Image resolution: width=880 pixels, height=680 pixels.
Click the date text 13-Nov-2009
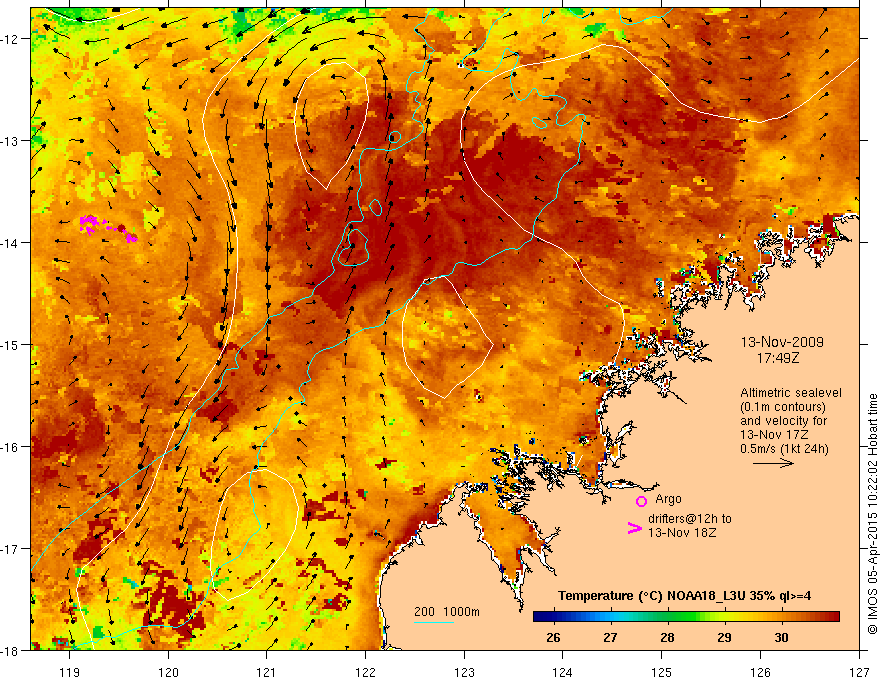point(782,342)
